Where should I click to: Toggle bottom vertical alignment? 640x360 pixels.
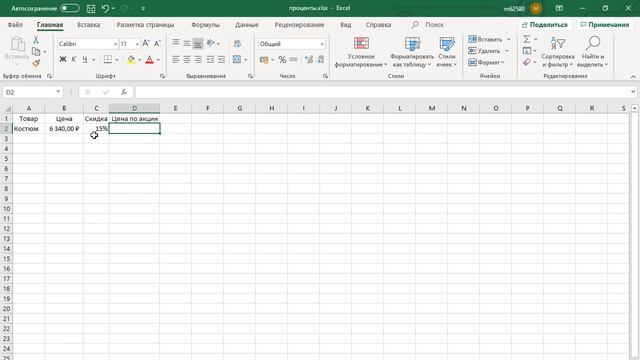(198, 43)
